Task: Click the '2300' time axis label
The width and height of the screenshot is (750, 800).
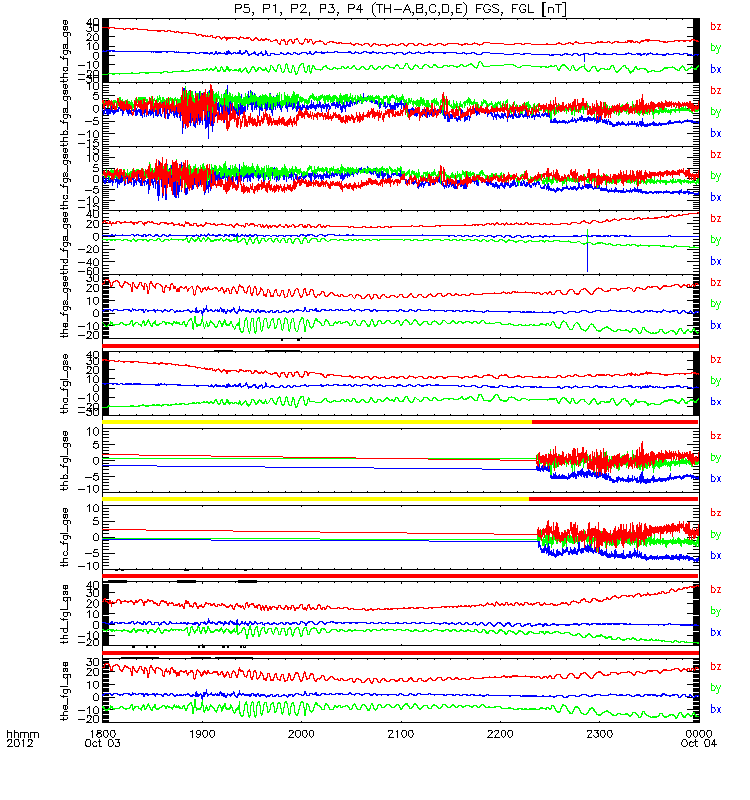Action: (x=599, y=734)
